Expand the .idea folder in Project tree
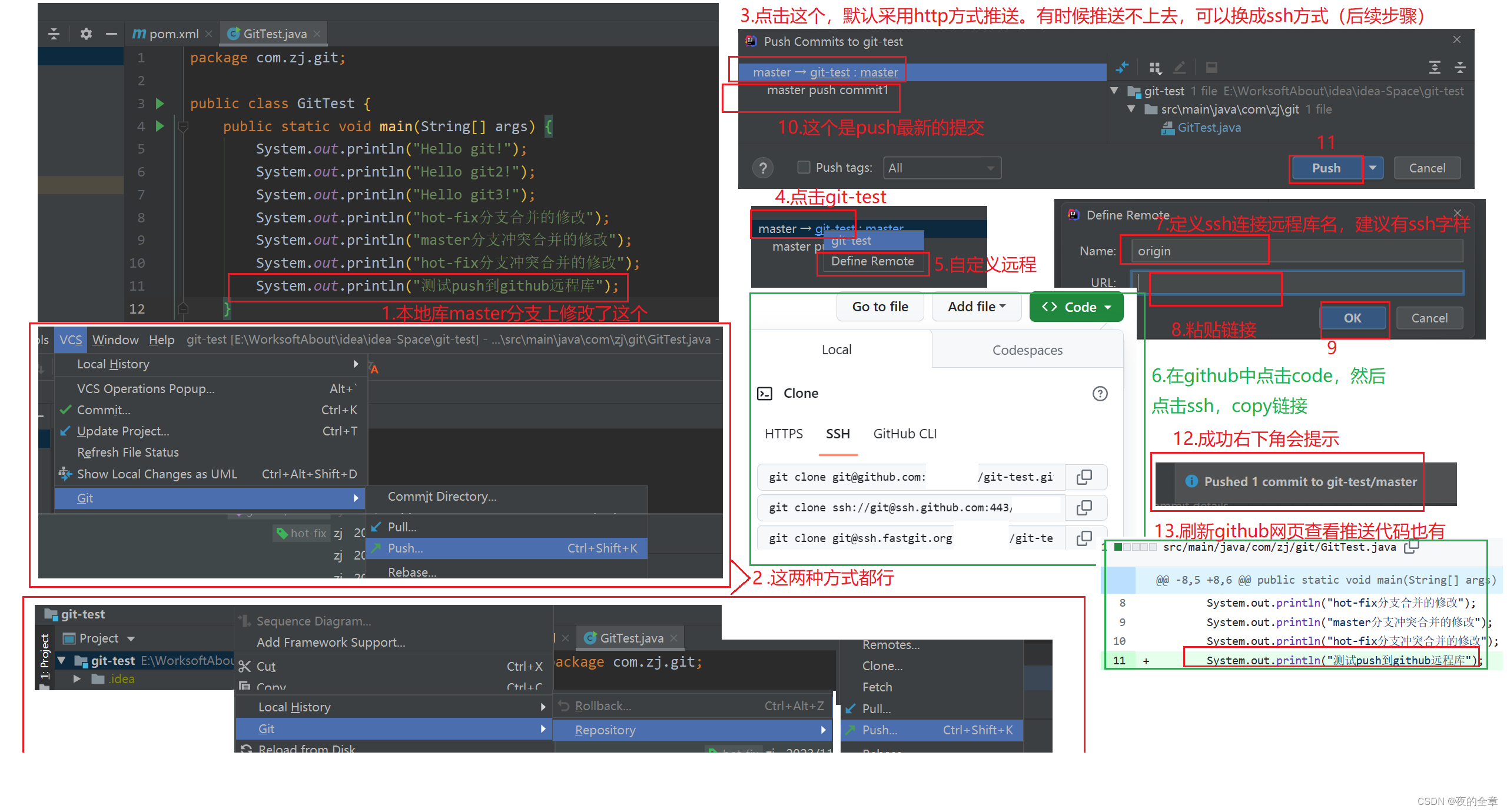Screen dimensions: 1507x812 point(77,679)
